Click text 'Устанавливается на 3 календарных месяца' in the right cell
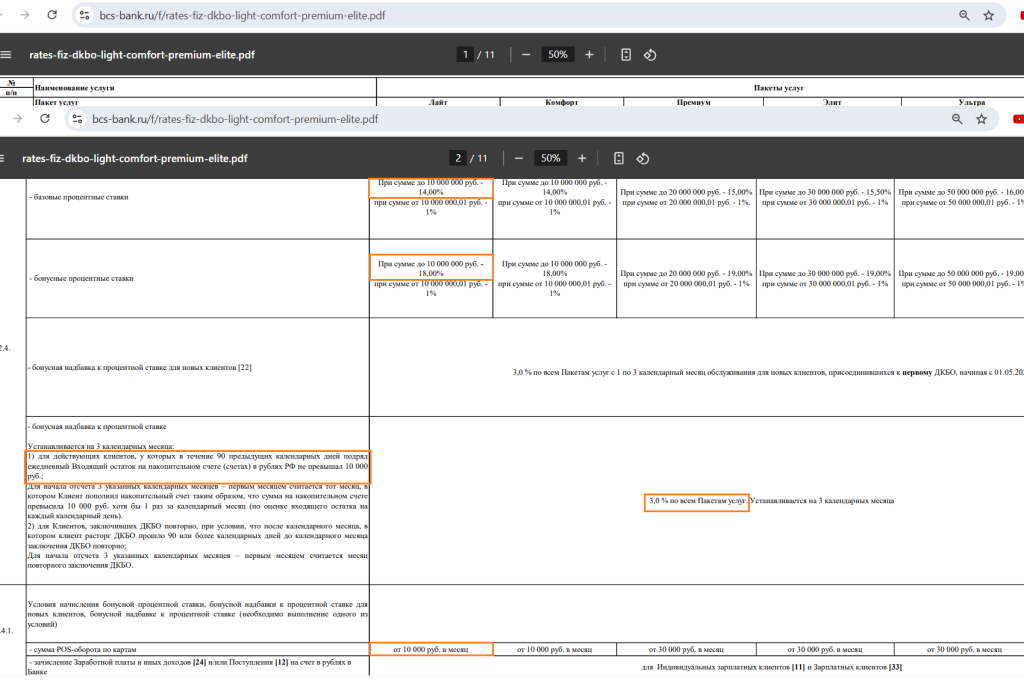 (x=822, y=501)
